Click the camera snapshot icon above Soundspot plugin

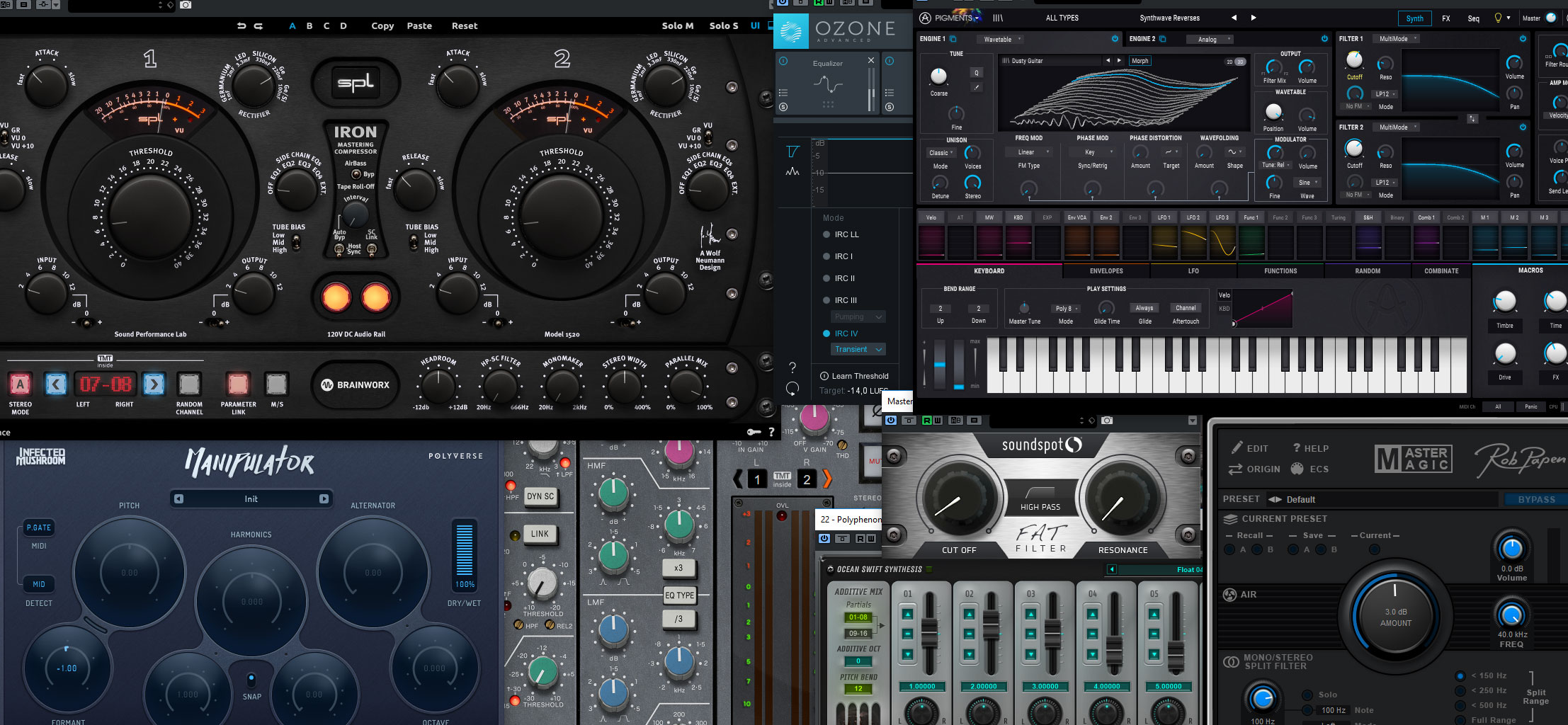[1107, 421]
